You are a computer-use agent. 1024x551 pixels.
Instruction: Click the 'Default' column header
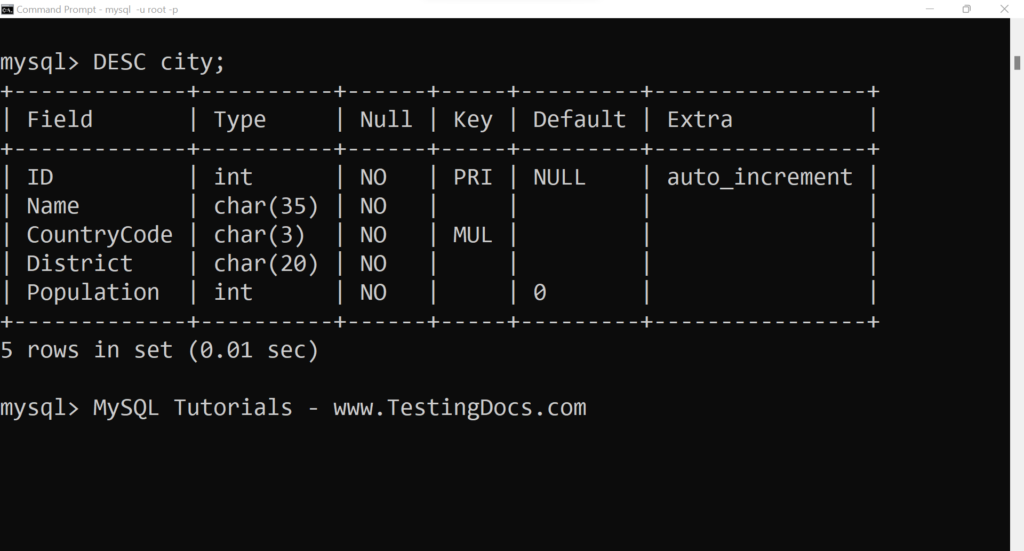tap(579, 120)
